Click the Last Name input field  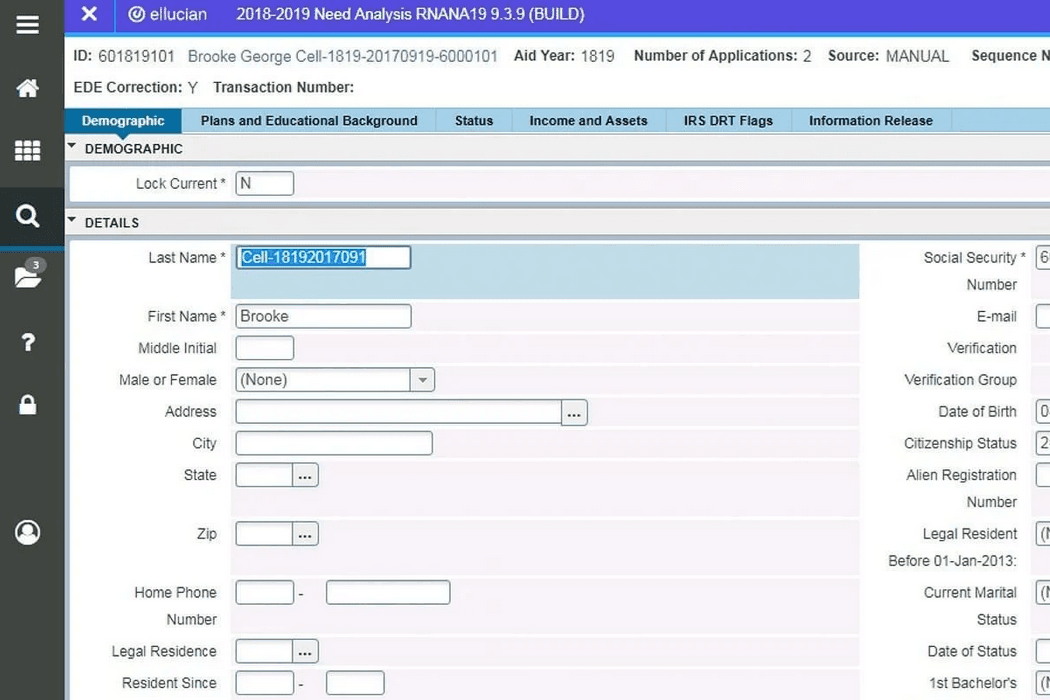322,257
